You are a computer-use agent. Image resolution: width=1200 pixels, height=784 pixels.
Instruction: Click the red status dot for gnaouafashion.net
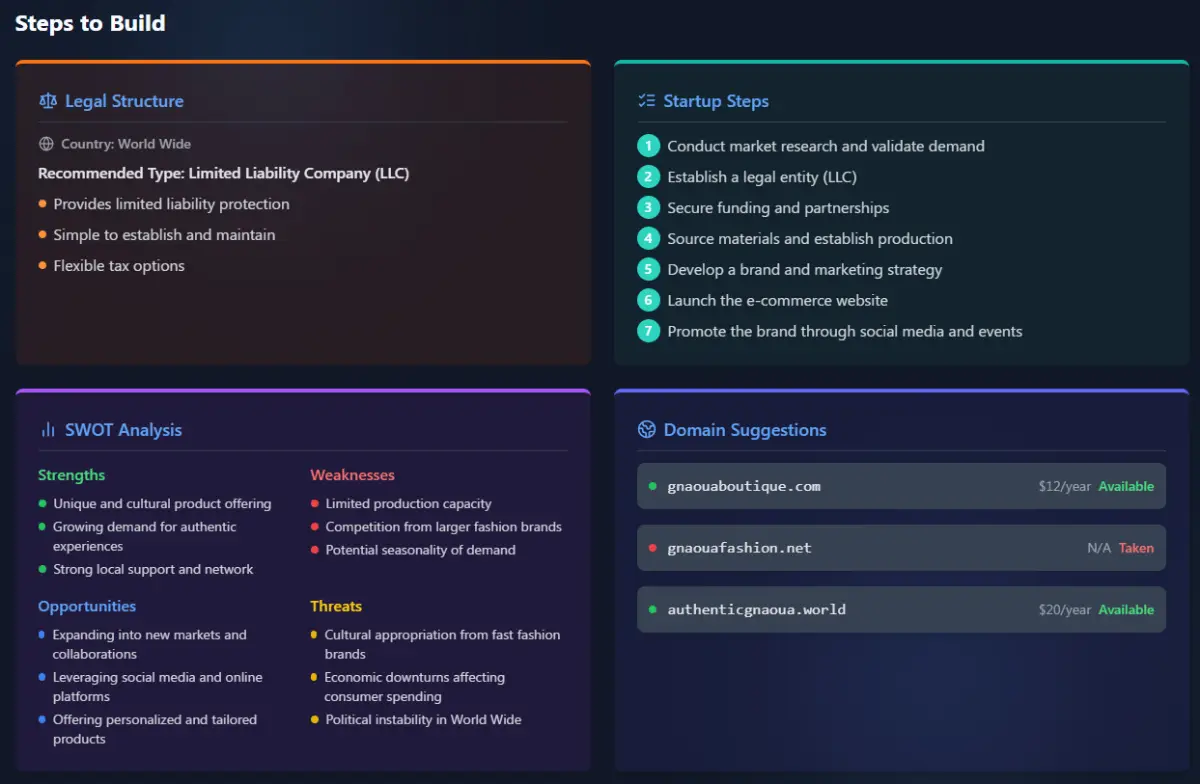(x=653, y=548)
